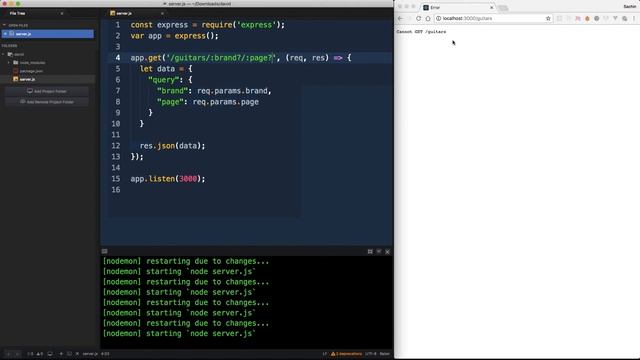
Task: Click the last nodemon 'starting node server.js' line
Action: click(179, 333)
